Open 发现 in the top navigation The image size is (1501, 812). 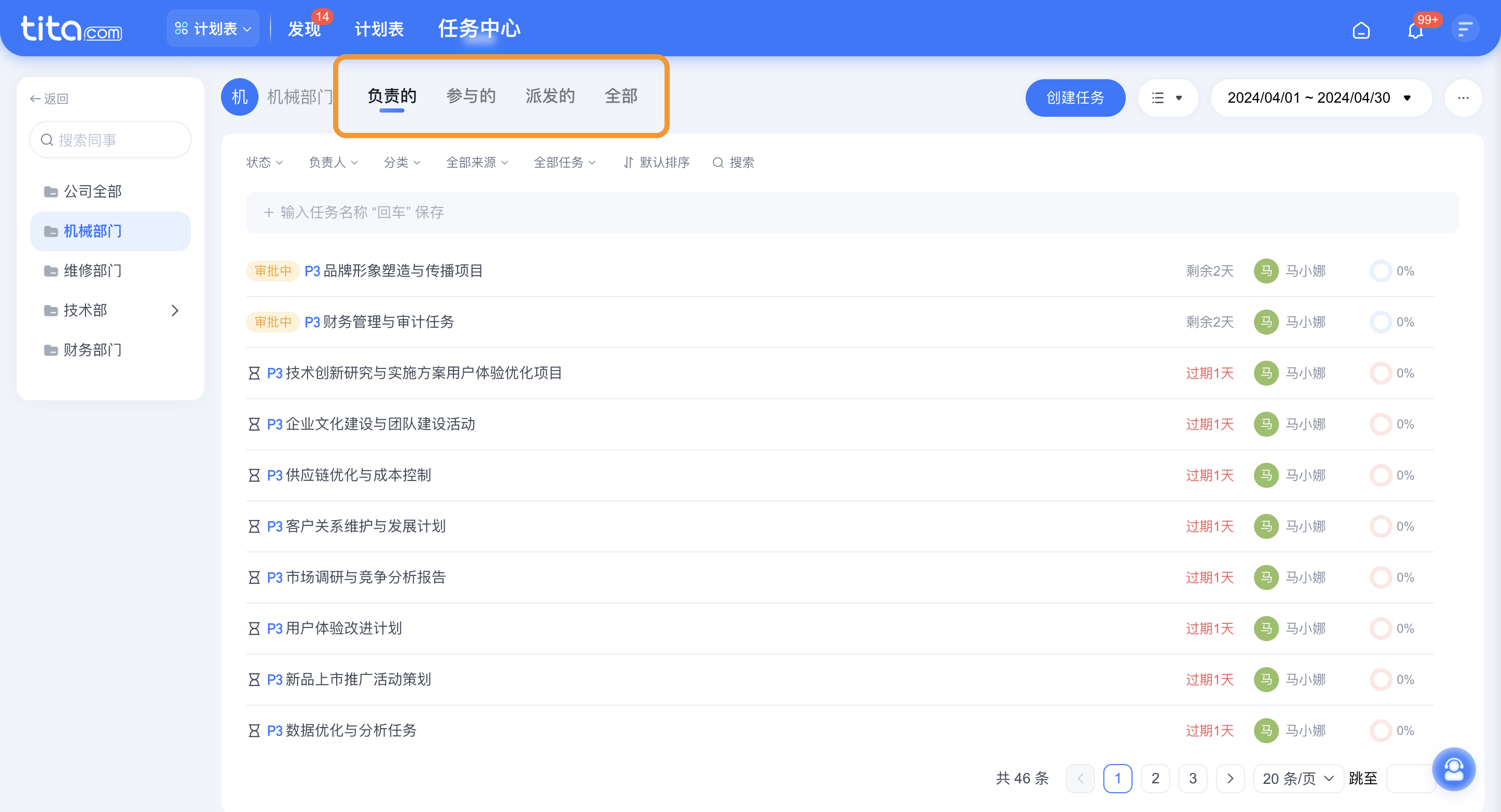[x=304, y=29]
